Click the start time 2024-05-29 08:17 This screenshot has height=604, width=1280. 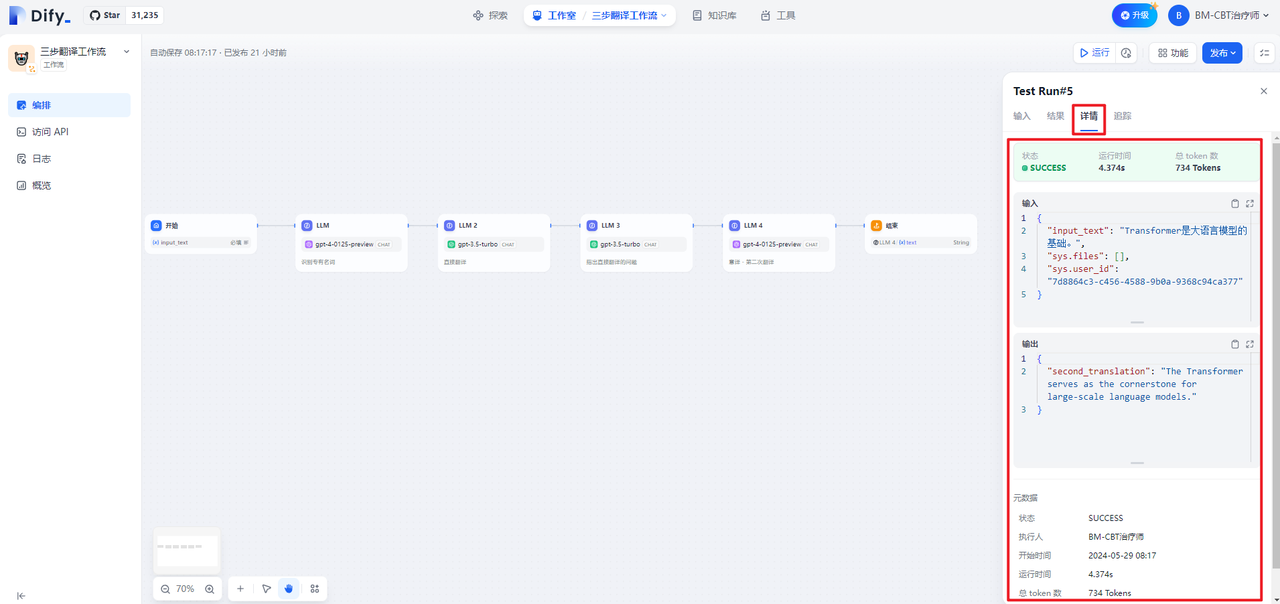(x=1122, y=555)
